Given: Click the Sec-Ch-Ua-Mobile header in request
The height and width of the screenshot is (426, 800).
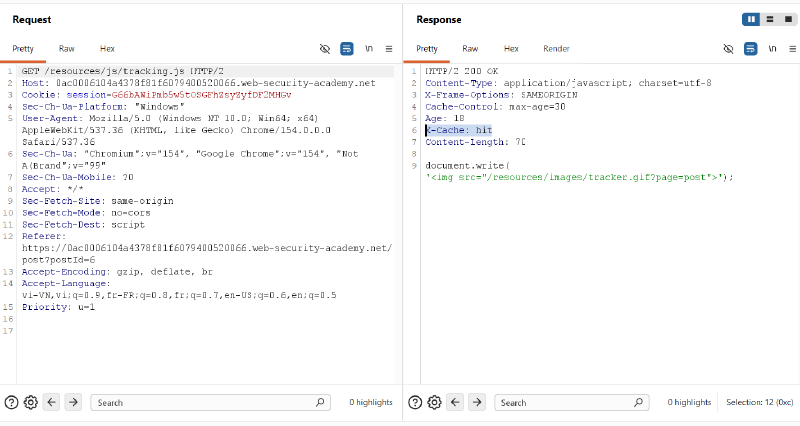Looking at the screenshot, I should point(78,178).
